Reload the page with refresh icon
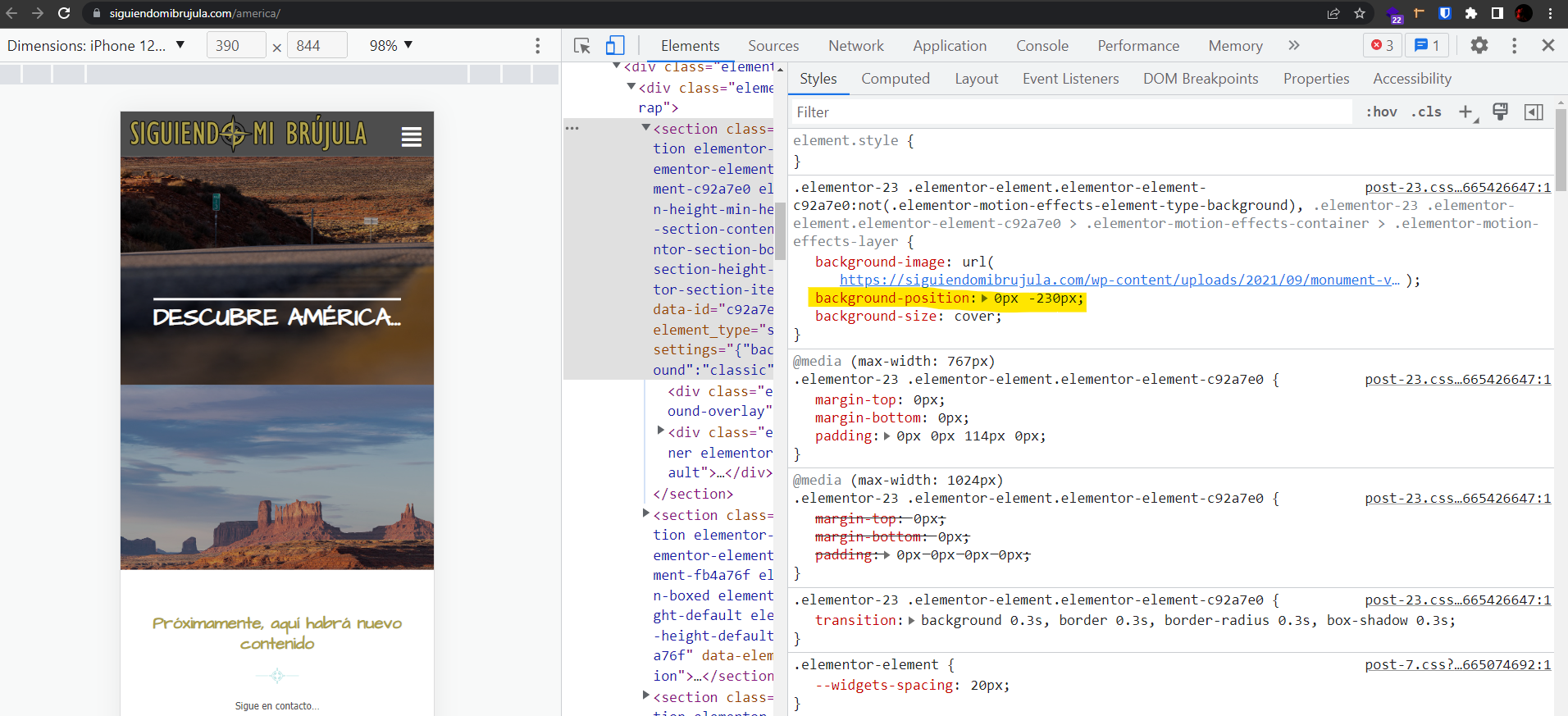This screenshot has height=716, width=1568. click(x=64, y=13)
